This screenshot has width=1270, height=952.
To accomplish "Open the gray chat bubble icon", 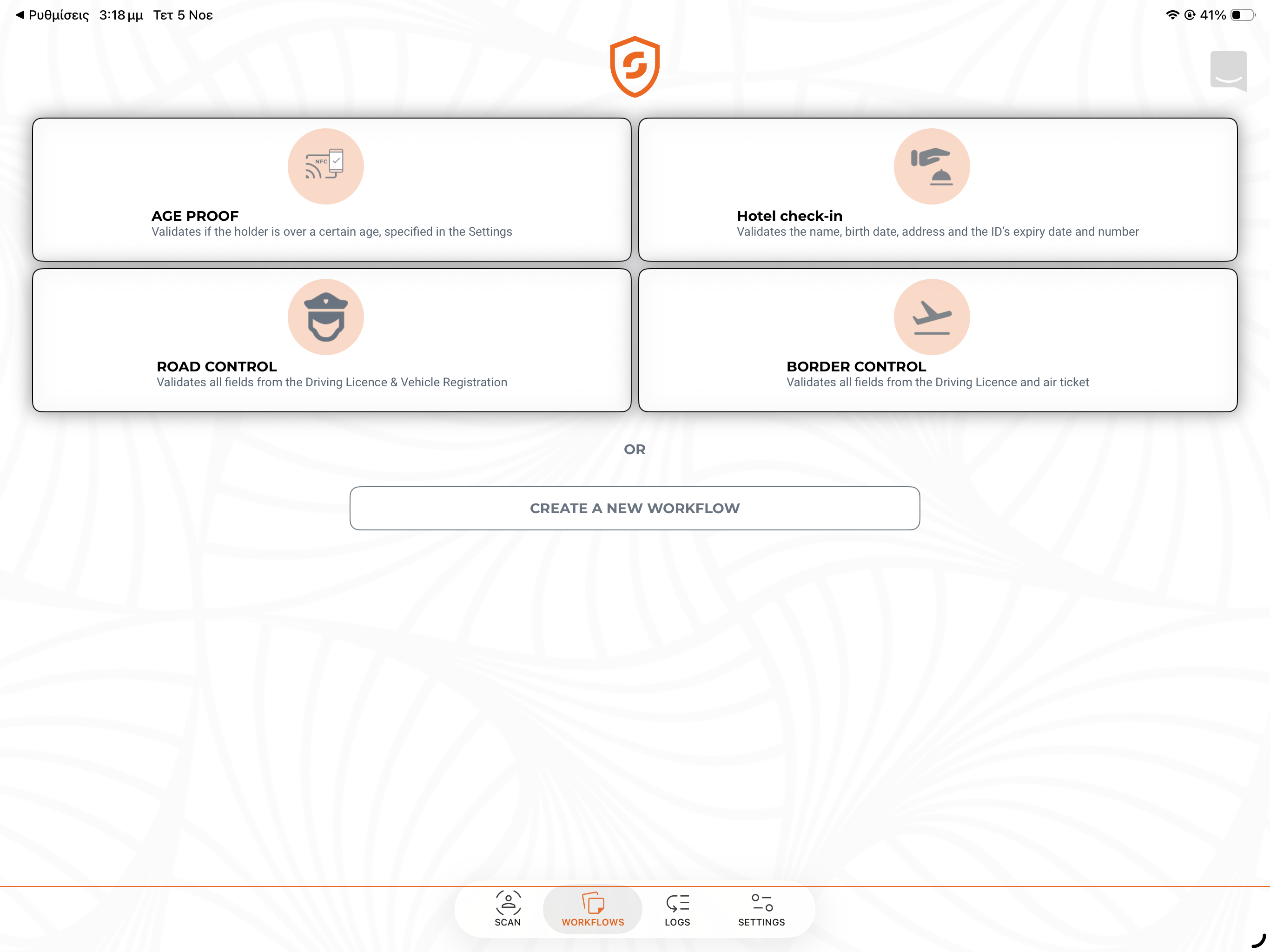I will (1228, 71).
